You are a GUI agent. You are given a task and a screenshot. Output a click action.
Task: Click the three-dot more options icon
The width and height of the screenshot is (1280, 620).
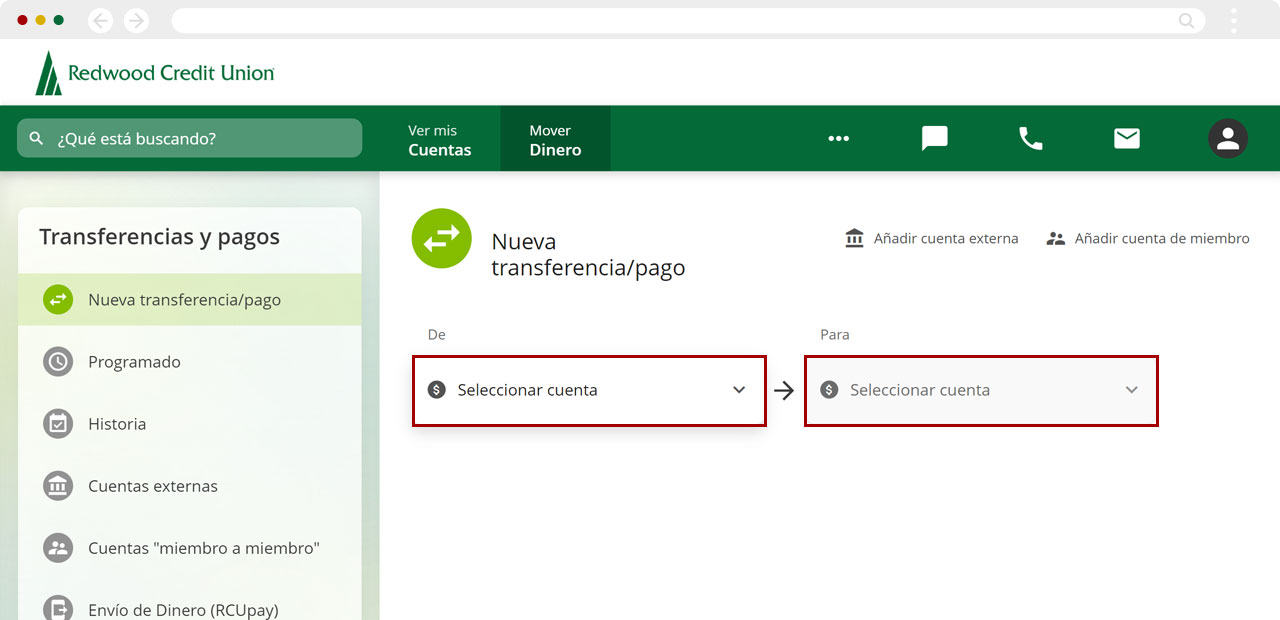(838, 138)
